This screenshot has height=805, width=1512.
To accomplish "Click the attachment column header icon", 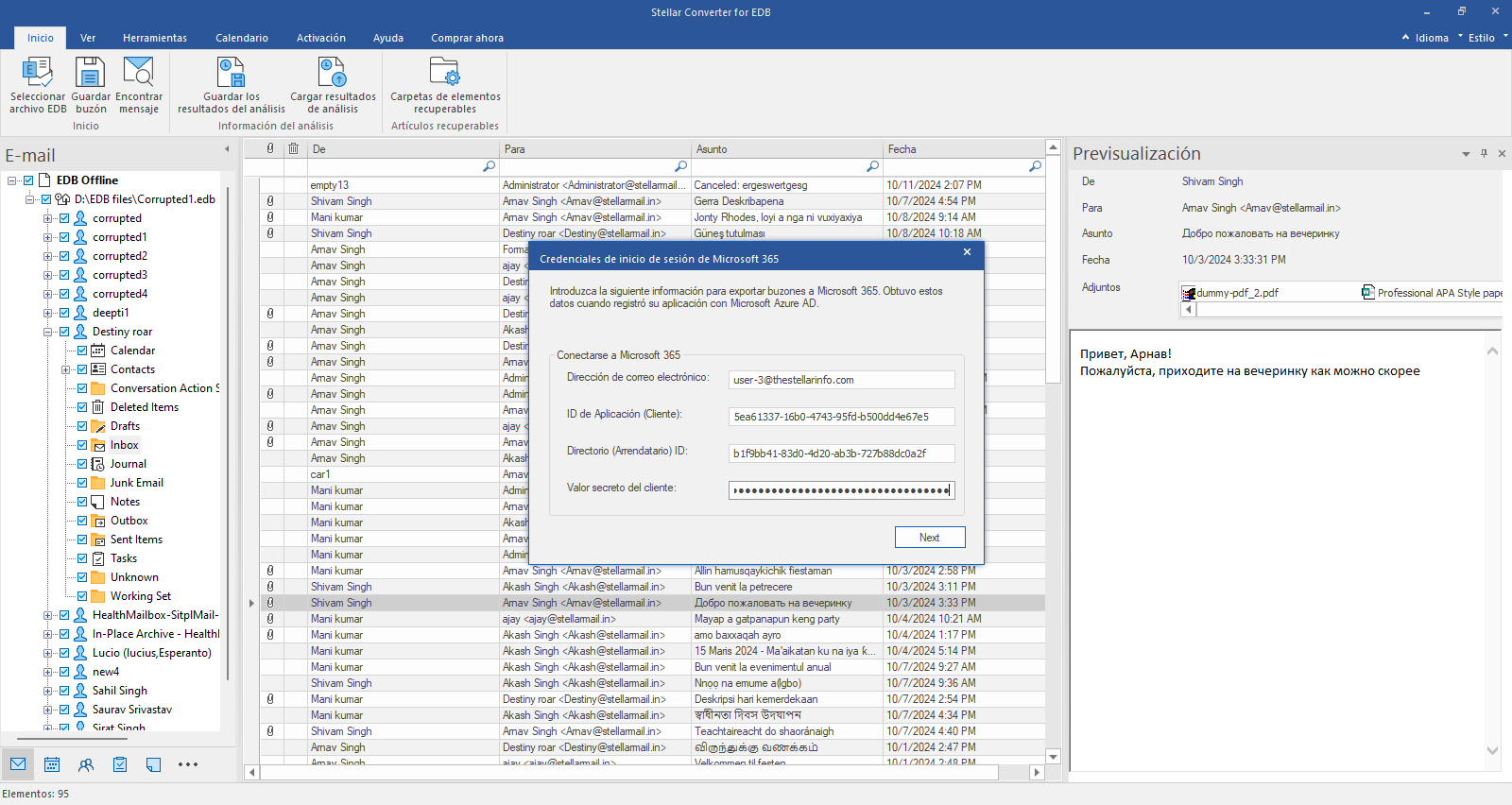I will pos(270,148).
